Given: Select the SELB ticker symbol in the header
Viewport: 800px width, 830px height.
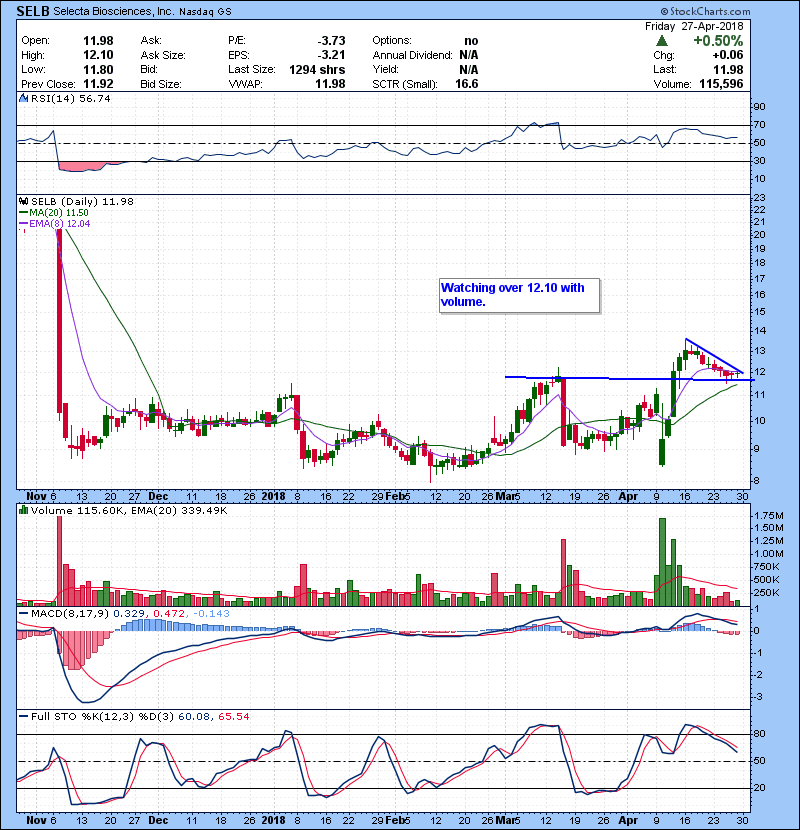Looking at the screenshot, I should click(x=33, y=11).
